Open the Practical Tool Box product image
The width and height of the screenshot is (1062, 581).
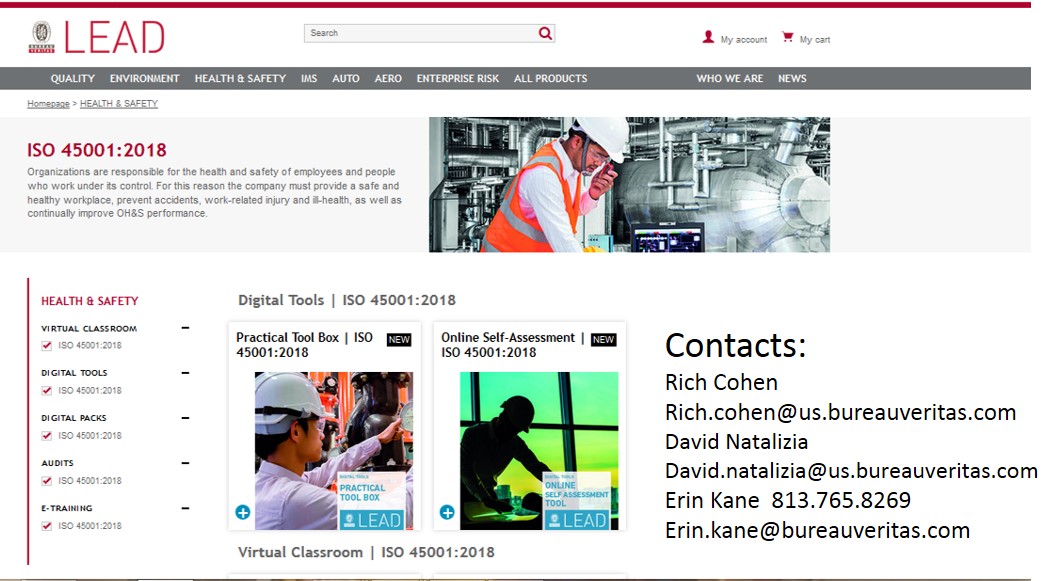[333, 451]
